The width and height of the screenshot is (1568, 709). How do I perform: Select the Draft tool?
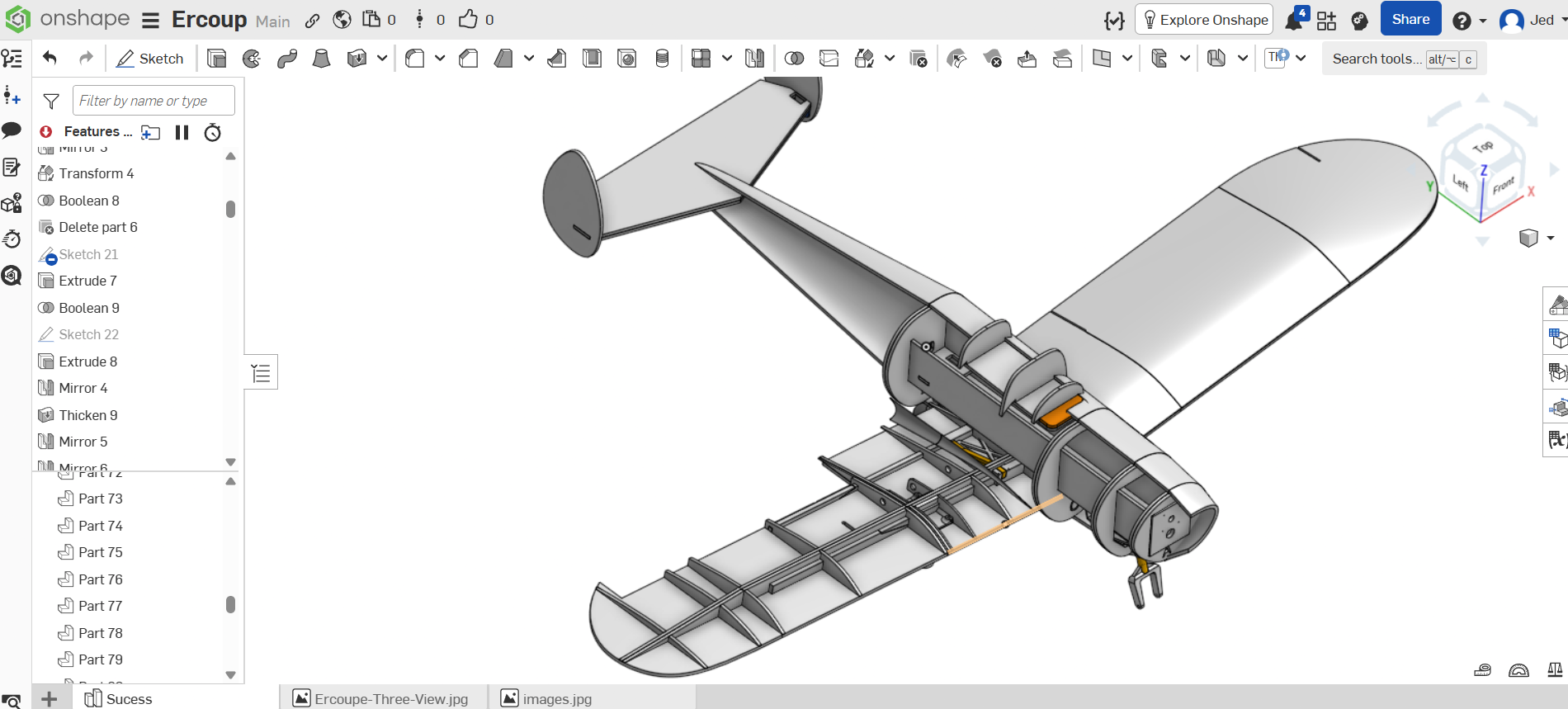pyautogui.click(x=503, y=59)
